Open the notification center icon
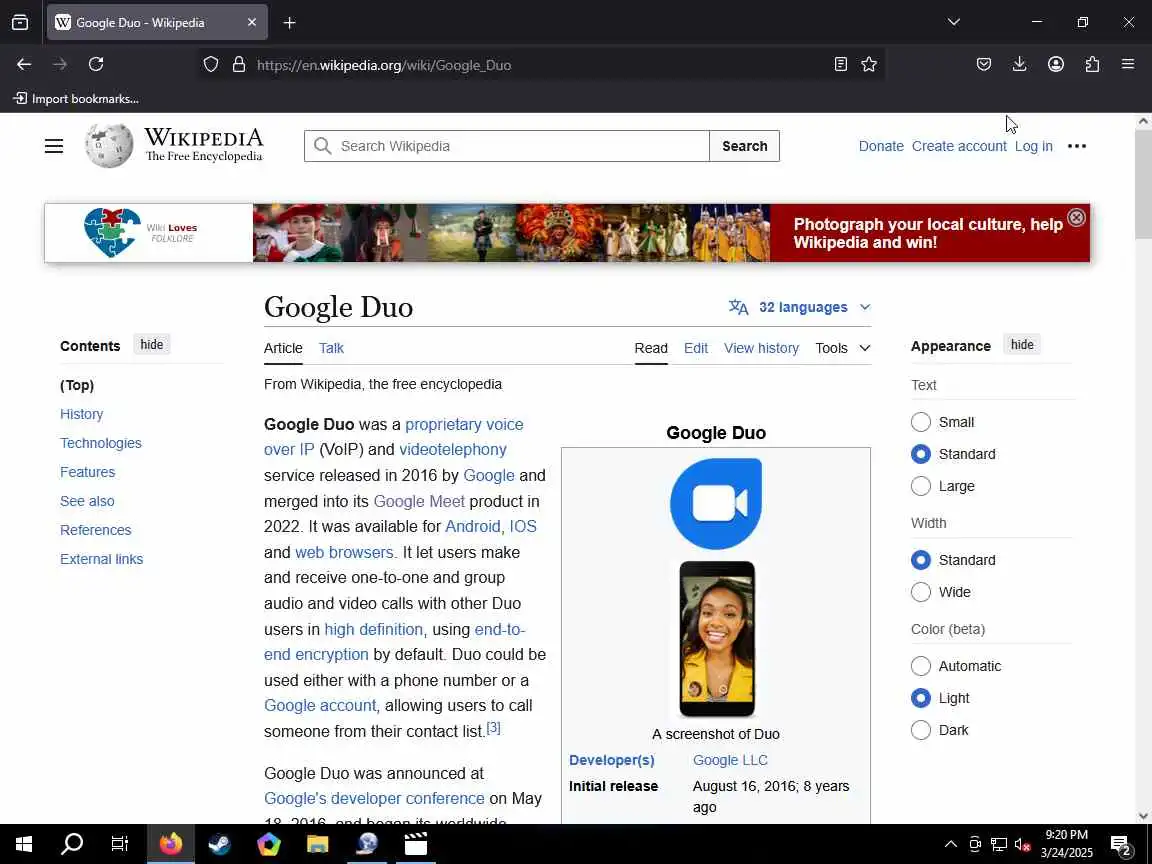 pos(1122,845)
